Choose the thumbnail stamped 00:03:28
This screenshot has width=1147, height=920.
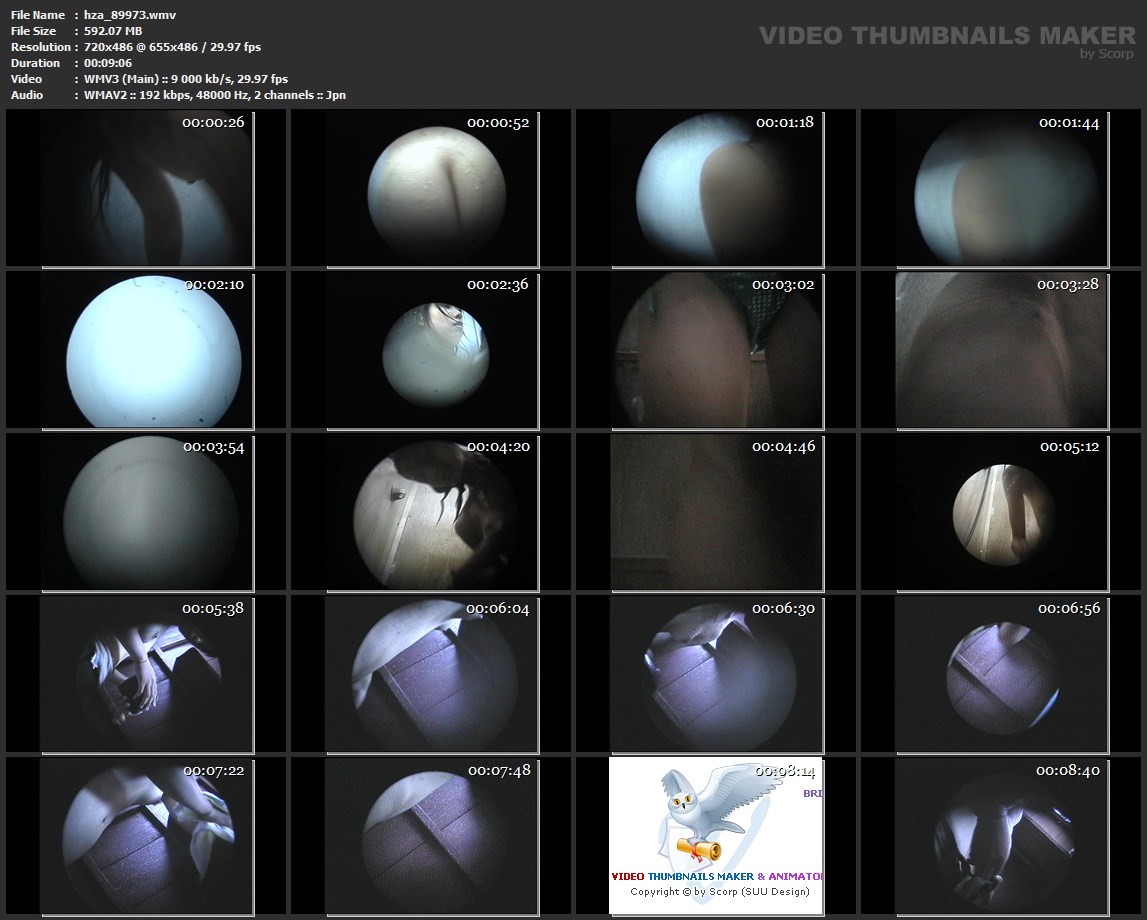click(x=1001, y=350)
